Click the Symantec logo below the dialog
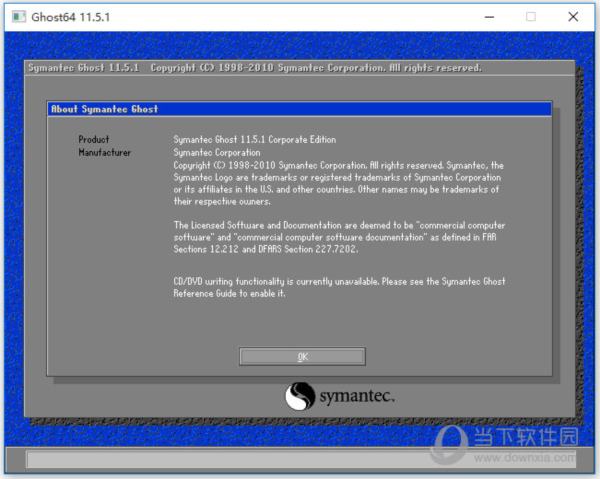Screen dimensions: 600x479 (x=340, y=396)
